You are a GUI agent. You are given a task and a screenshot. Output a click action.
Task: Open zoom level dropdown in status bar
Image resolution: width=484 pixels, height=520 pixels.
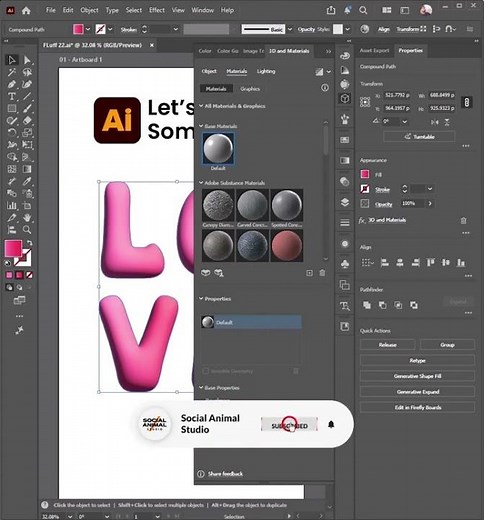click(70, 517)
